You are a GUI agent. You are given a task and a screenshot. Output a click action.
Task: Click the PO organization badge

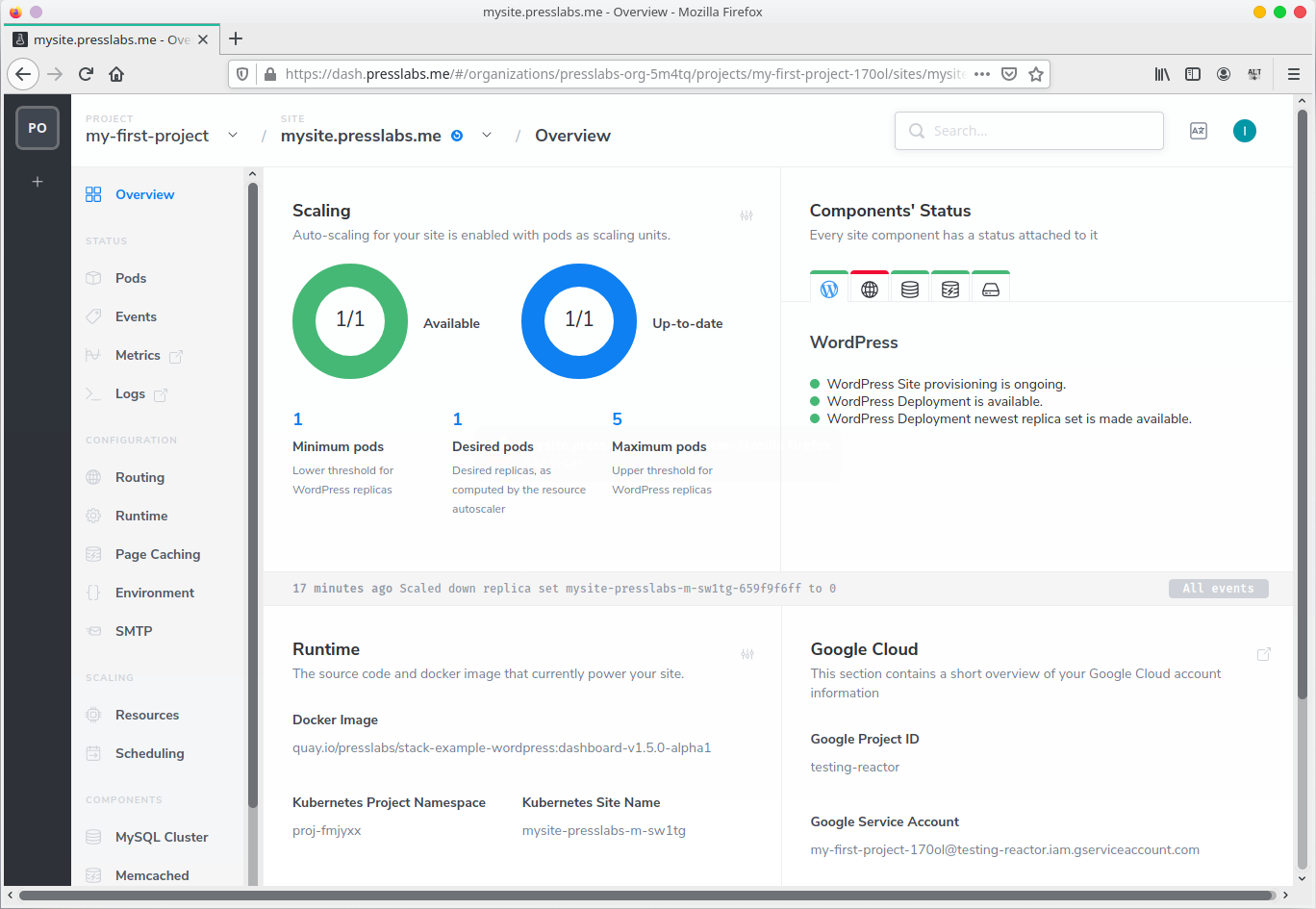click(x=38, y=128)
